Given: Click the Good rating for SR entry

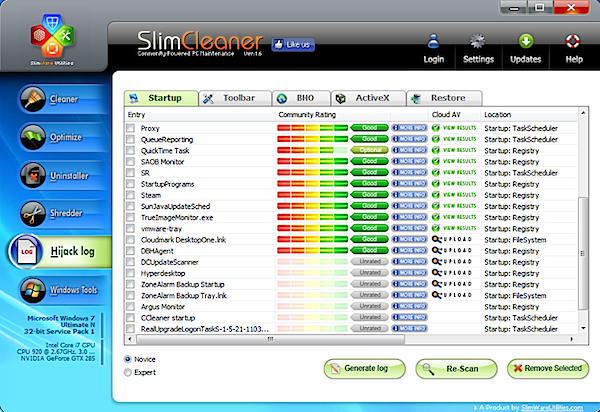Looking at the screenshot, I should pyautogui.click(x=369, y=172).
